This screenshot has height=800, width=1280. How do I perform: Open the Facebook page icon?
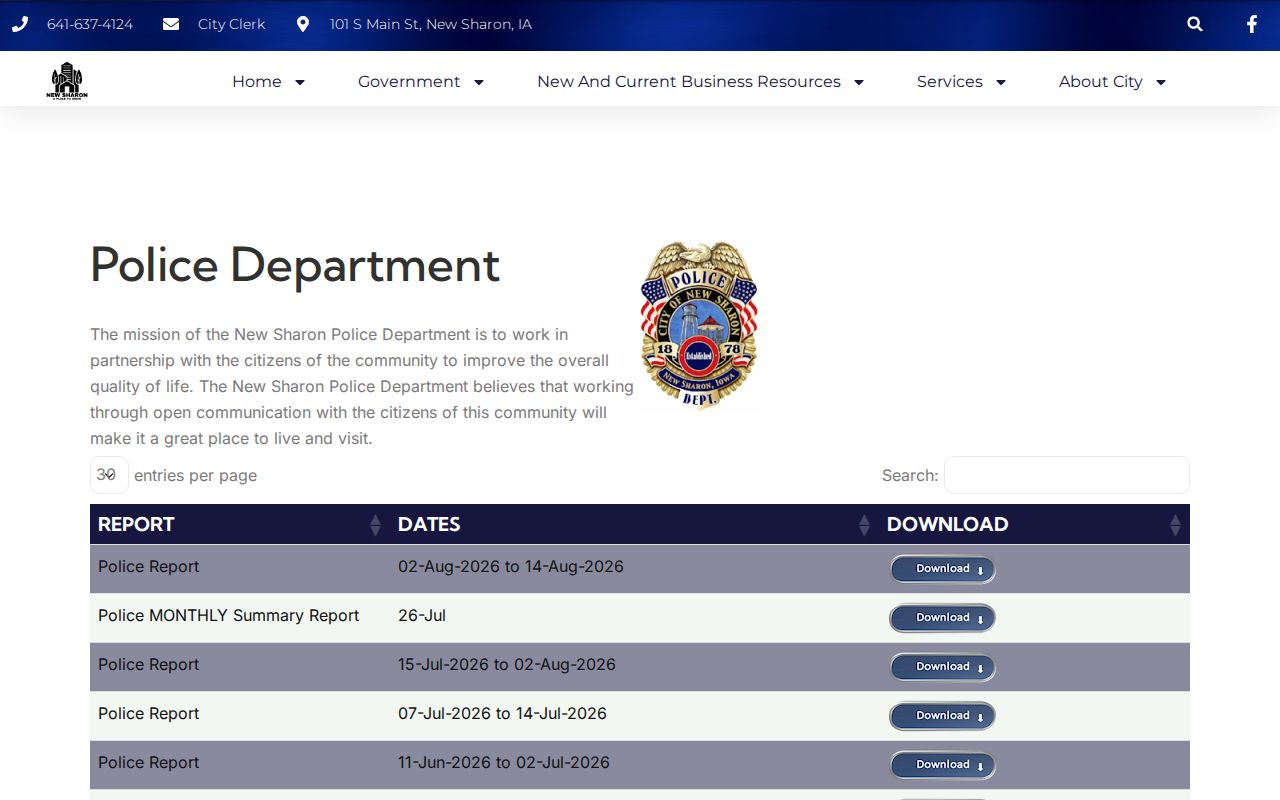(x=1251, y=24)
